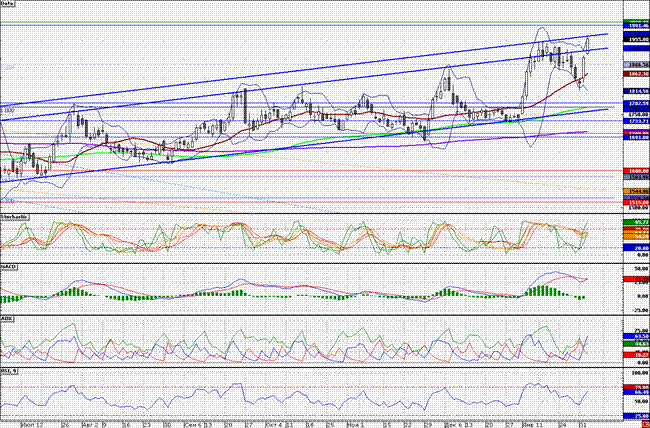Click the ADX indicator panel label

tap(6, 318)
